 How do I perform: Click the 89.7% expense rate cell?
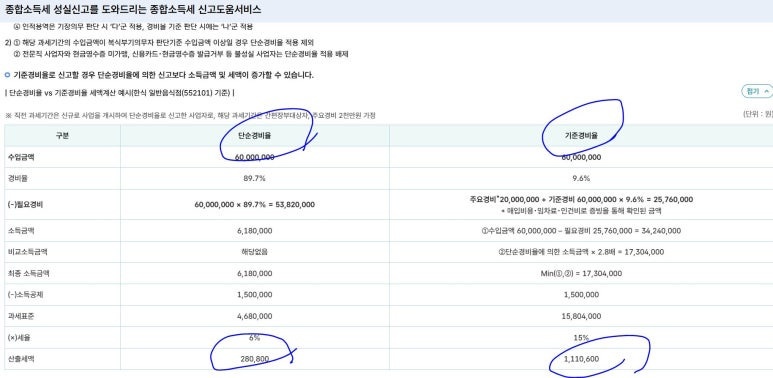click(254, 178)
